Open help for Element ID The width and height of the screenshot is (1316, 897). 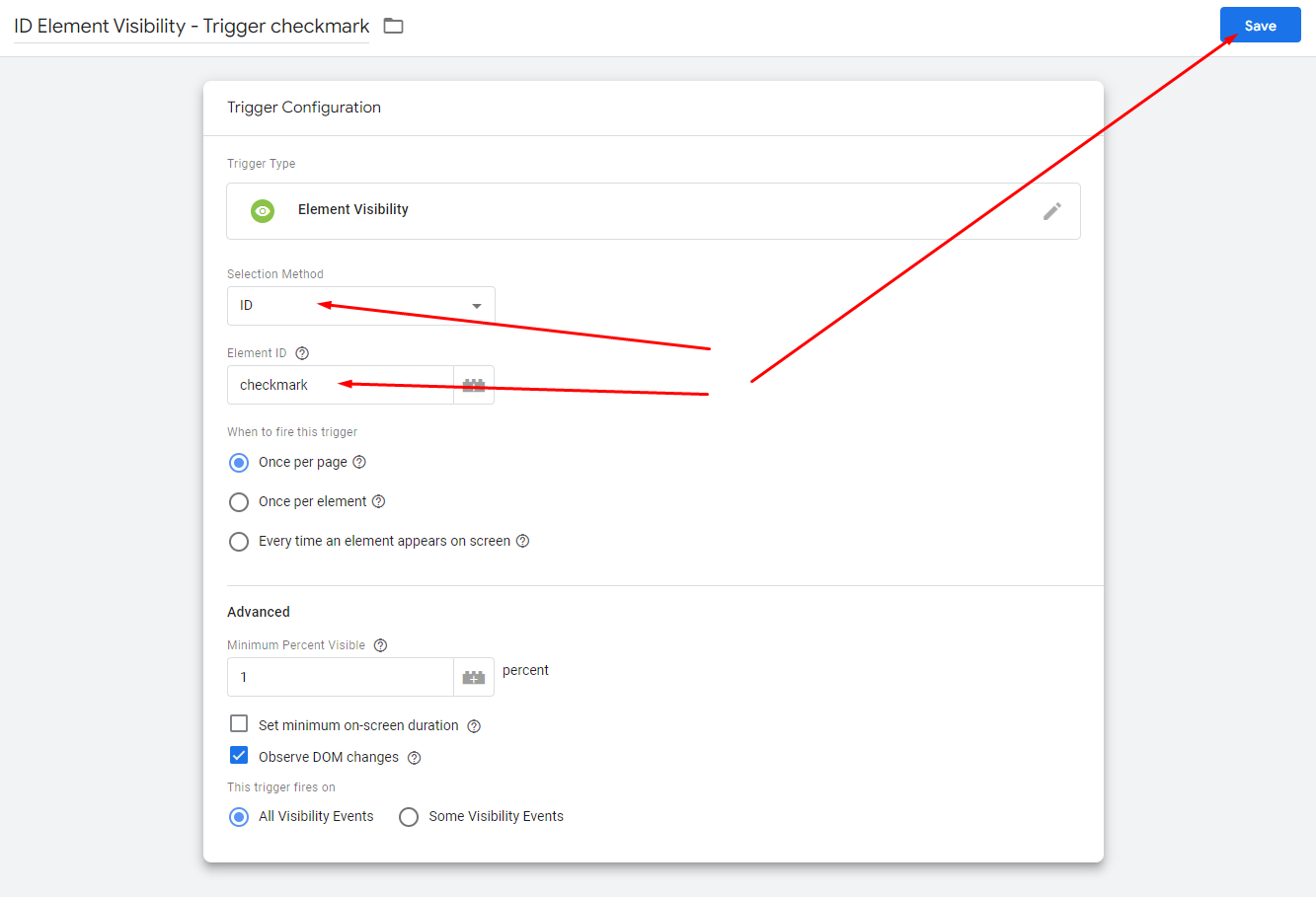coord(302,353)
